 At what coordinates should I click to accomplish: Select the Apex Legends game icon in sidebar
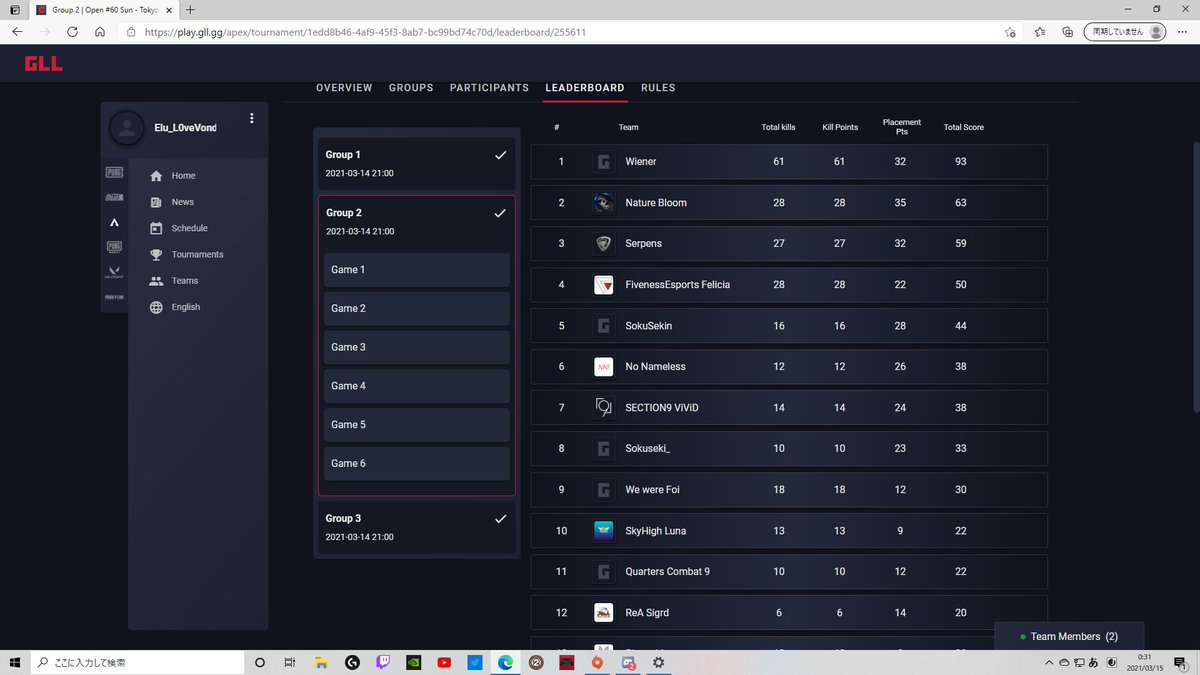tap(114, 222)
